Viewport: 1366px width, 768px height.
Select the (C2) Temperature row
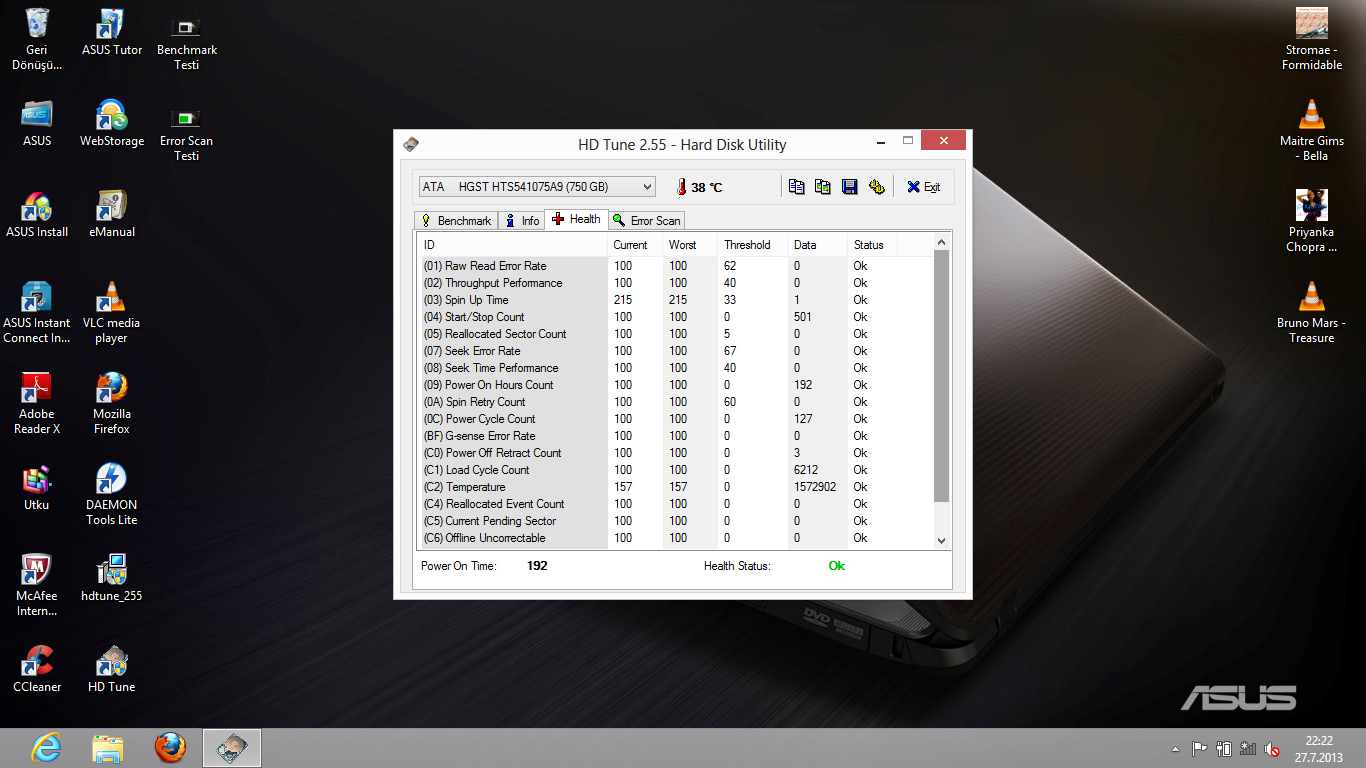(675, 487)
